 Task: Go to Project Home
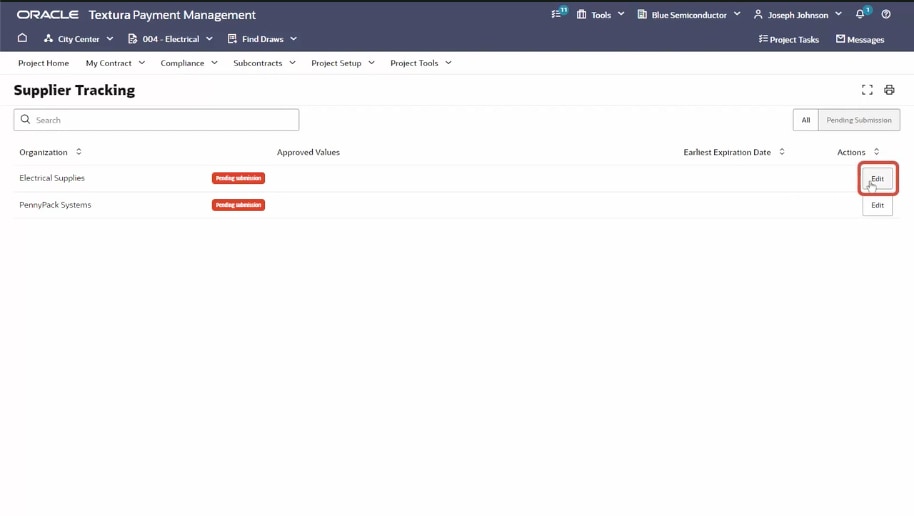pyautogui.click(x=43, y=63)
